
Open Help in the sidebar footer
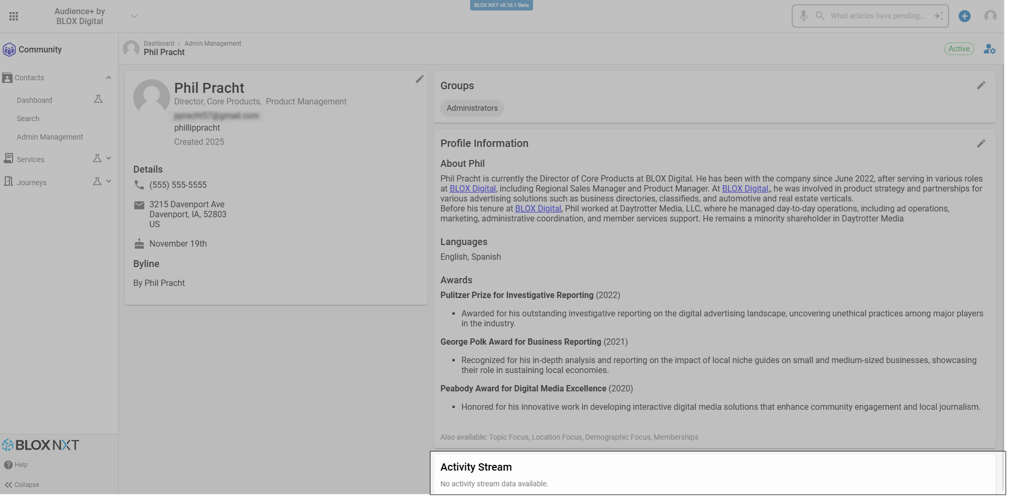(15, 465)
